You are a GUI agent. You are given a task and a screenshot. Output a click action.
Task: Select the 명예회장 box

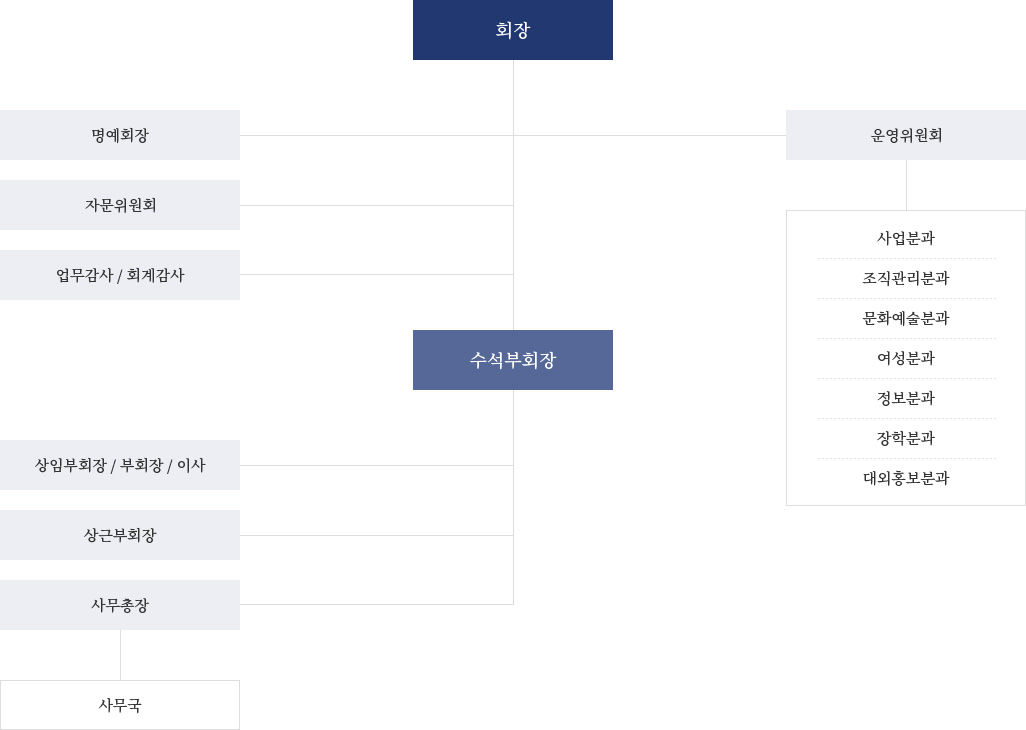pyautogui.click(x=120, y=135)
